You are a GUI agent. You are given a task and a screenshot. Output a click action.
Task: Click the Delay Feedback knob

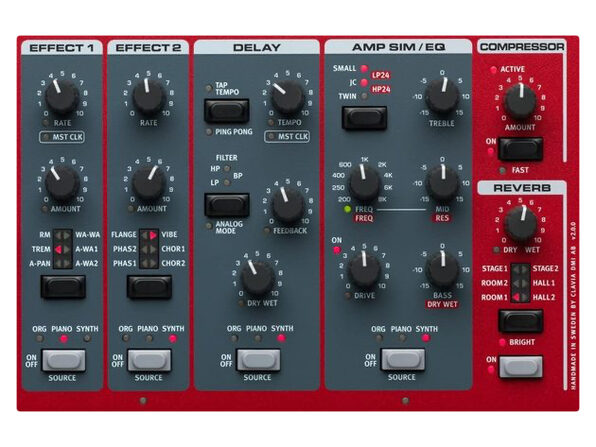[288, 206]
